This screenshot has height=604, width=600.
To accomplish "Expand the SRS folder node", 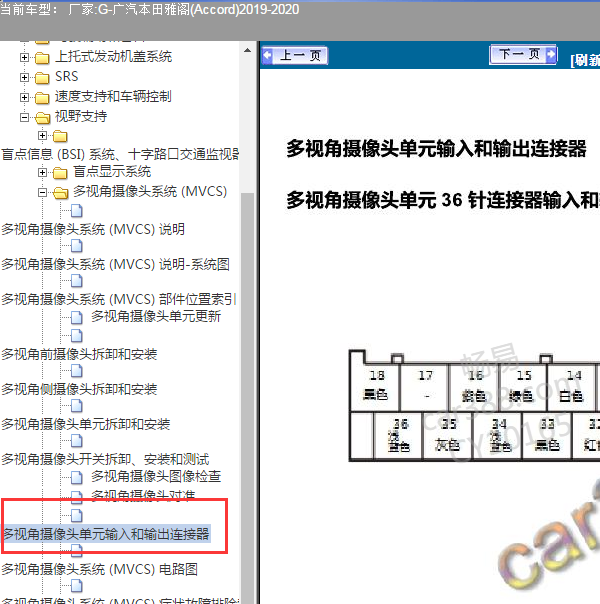I will click(24, 77).
